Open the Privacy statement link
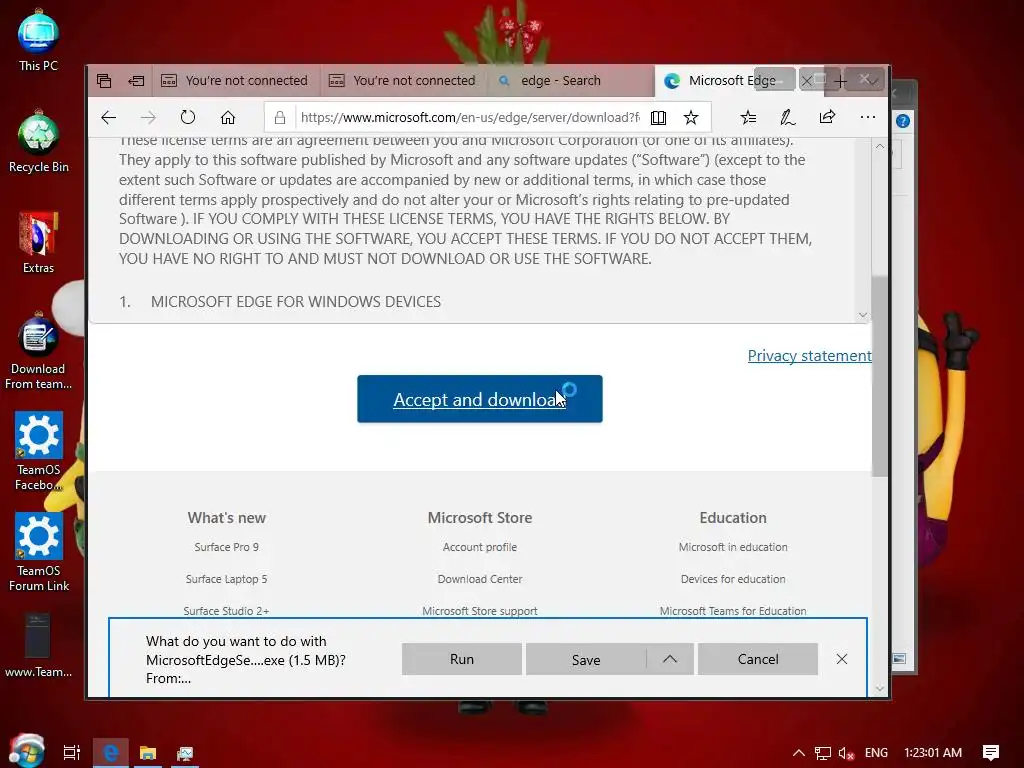 pyautogui.click(x=809, y=355)
